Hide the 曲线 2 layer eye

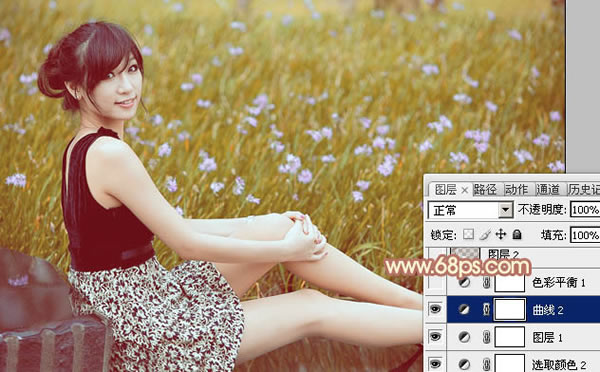[x=435, y=309]
